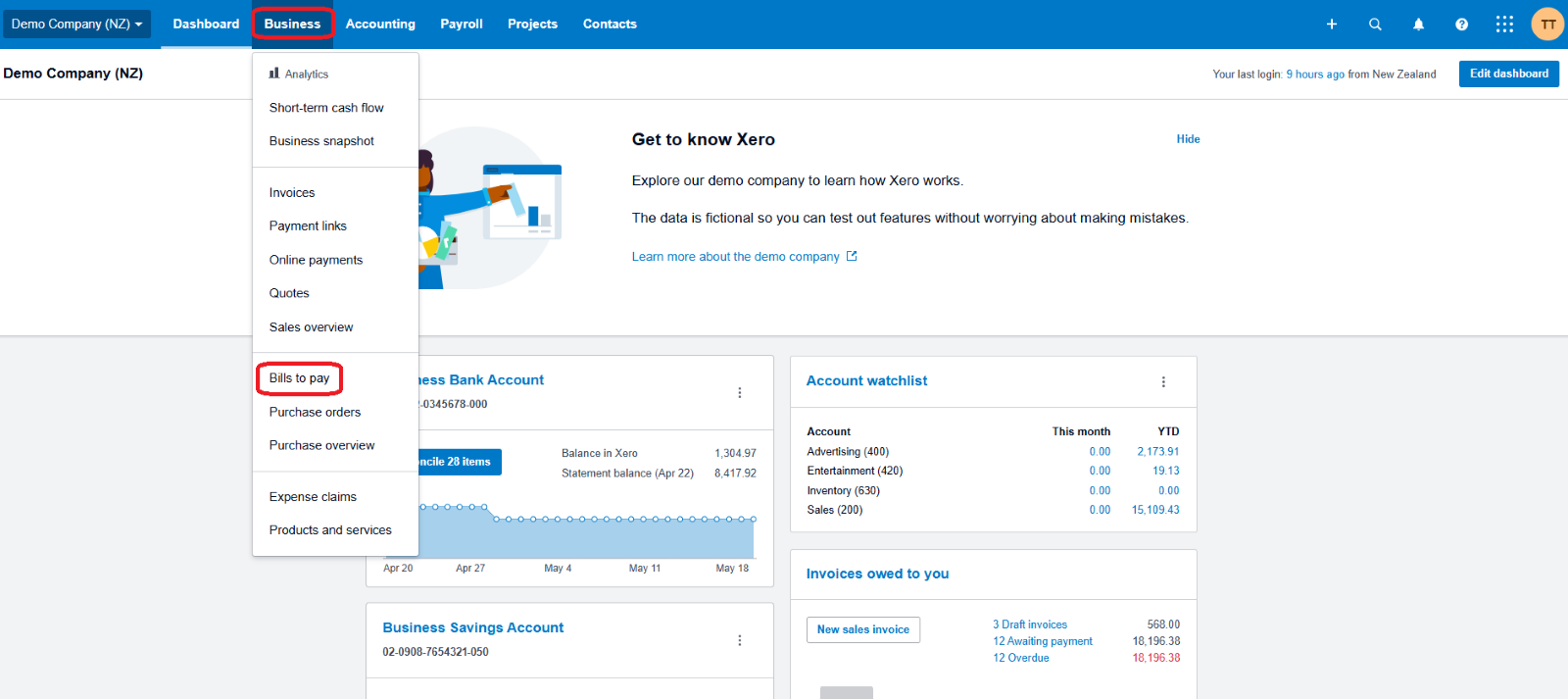Click the Reconcile 28 items button
The image size is (1568, 699).
(460, 462)
